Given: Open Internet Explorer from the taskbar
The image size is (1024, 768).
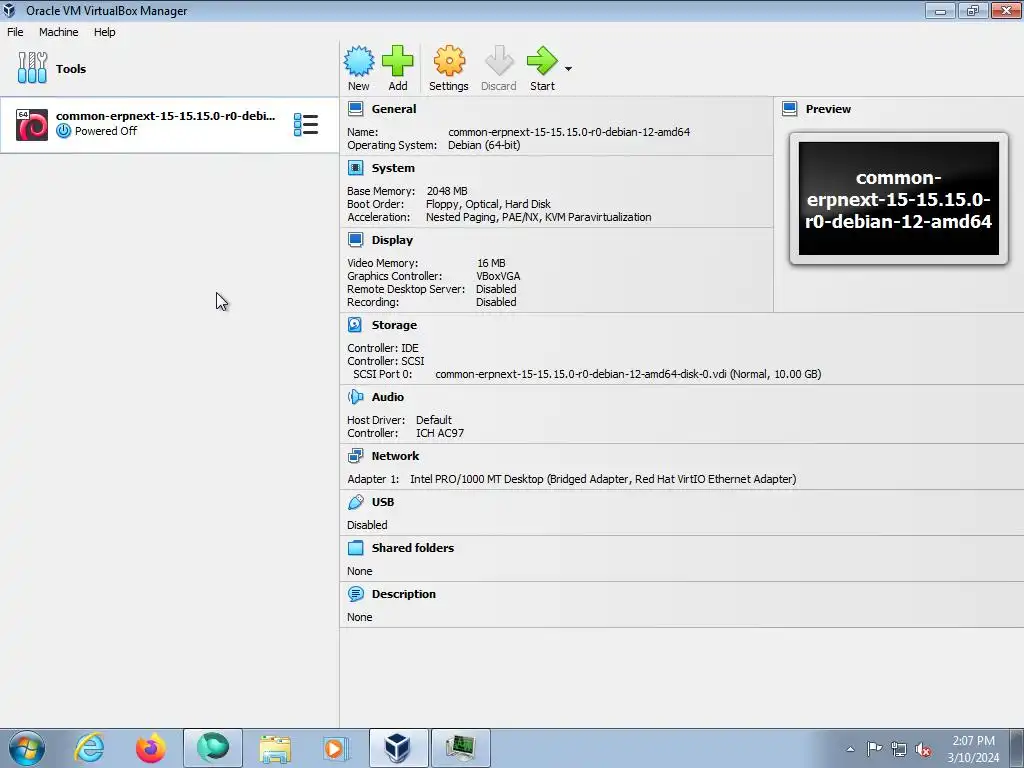Looking at the screenshot, I should tap(89, 748).
